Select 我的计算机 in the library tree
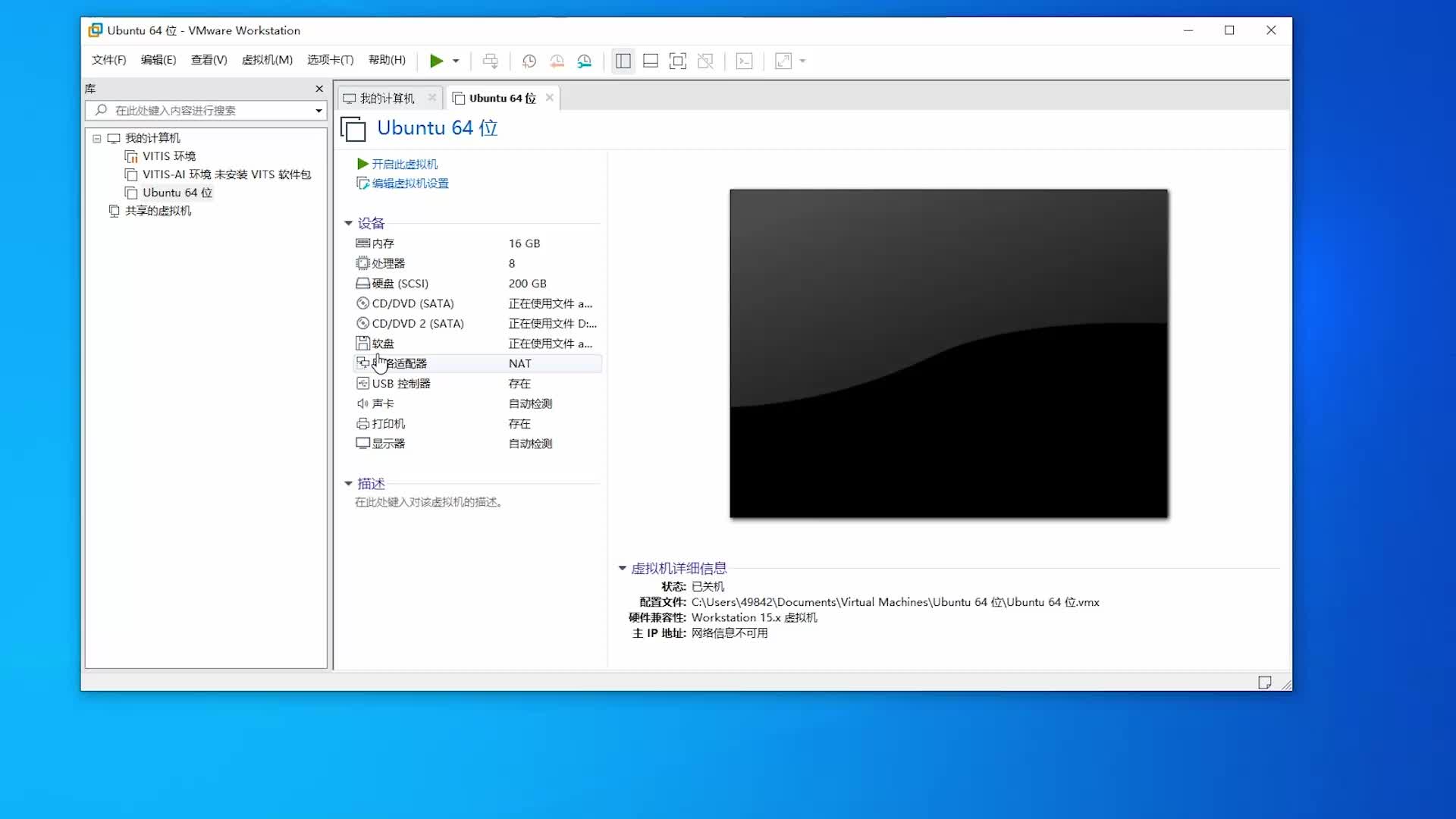This screenshot has height=819, width=1456. [x=152, y=138]
